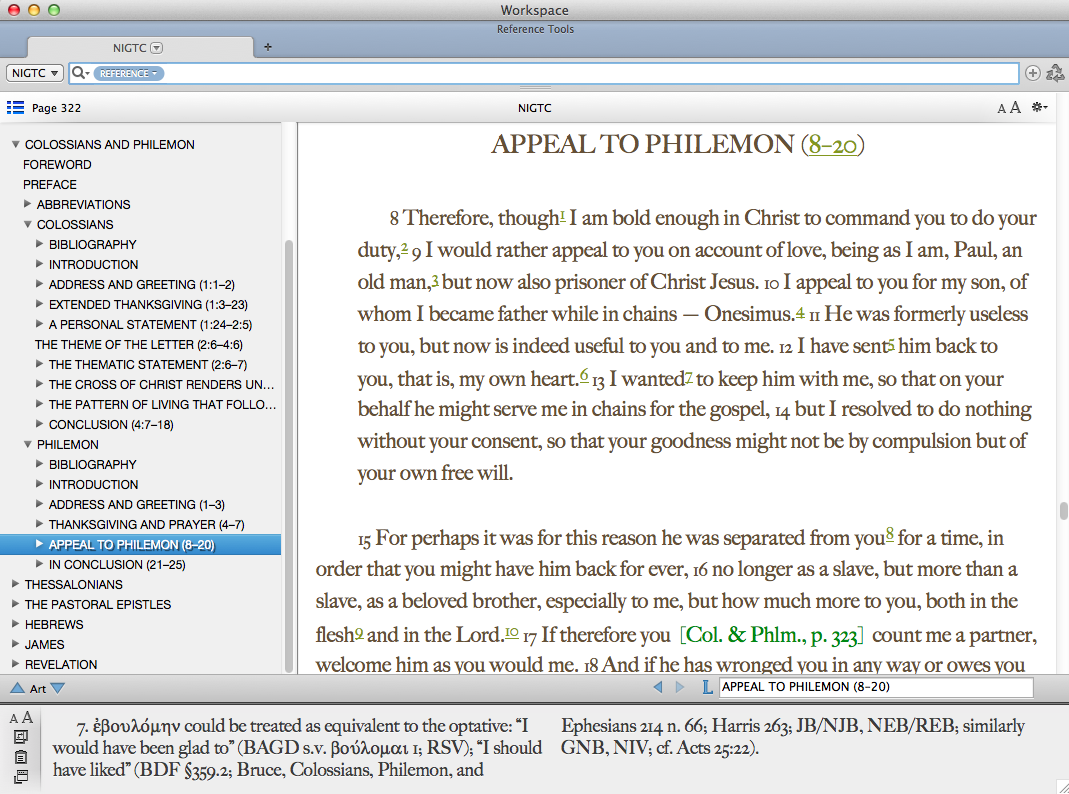This screenshot has width=1069, height=794.
Task: Click the Col. & Phlm., p. 323 page marker
Action: 772,635
